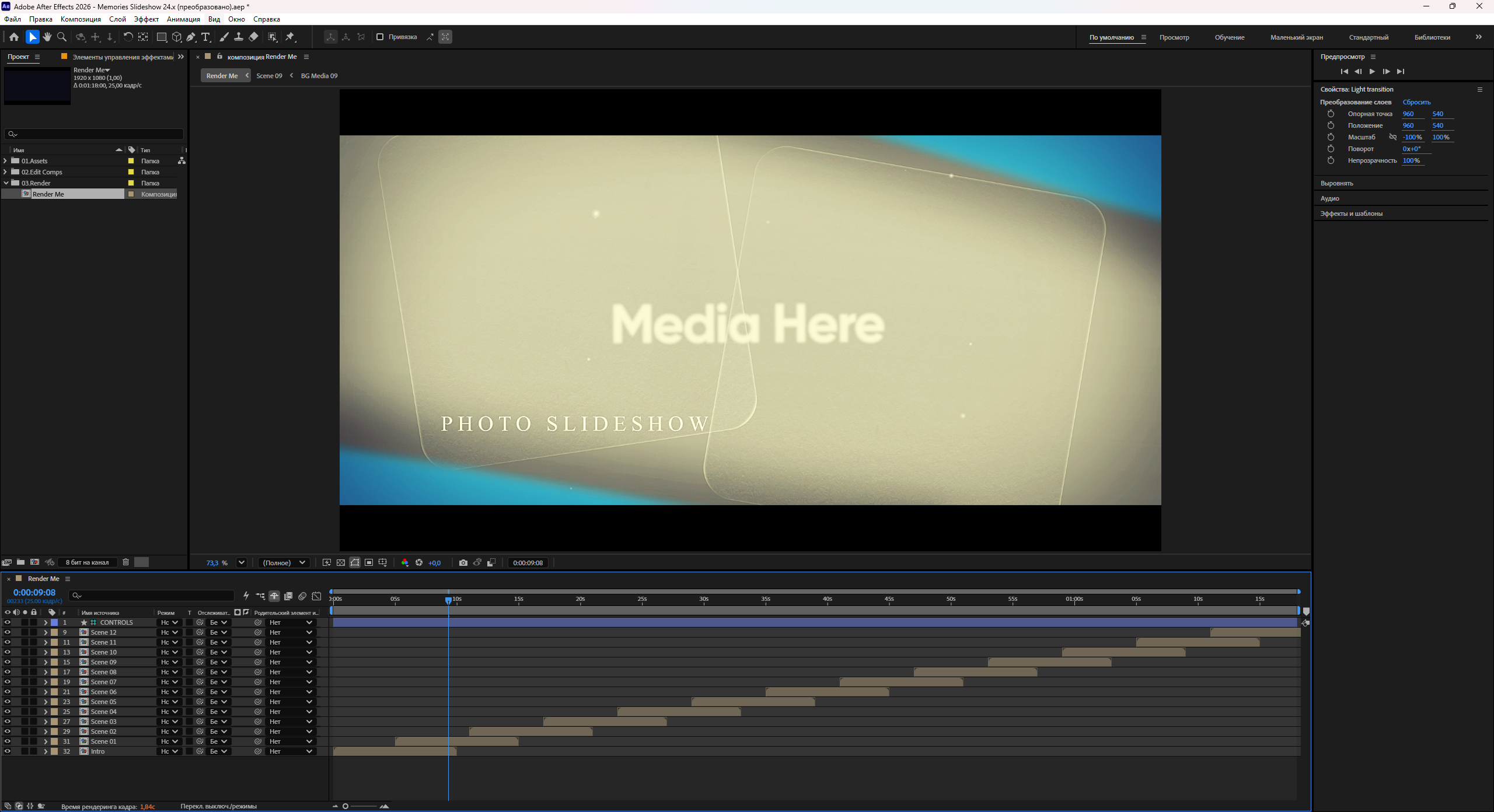This screenshot has width=1494, height=812.
Task: Expand the 01.Assets folder
Action: point(5,160)
